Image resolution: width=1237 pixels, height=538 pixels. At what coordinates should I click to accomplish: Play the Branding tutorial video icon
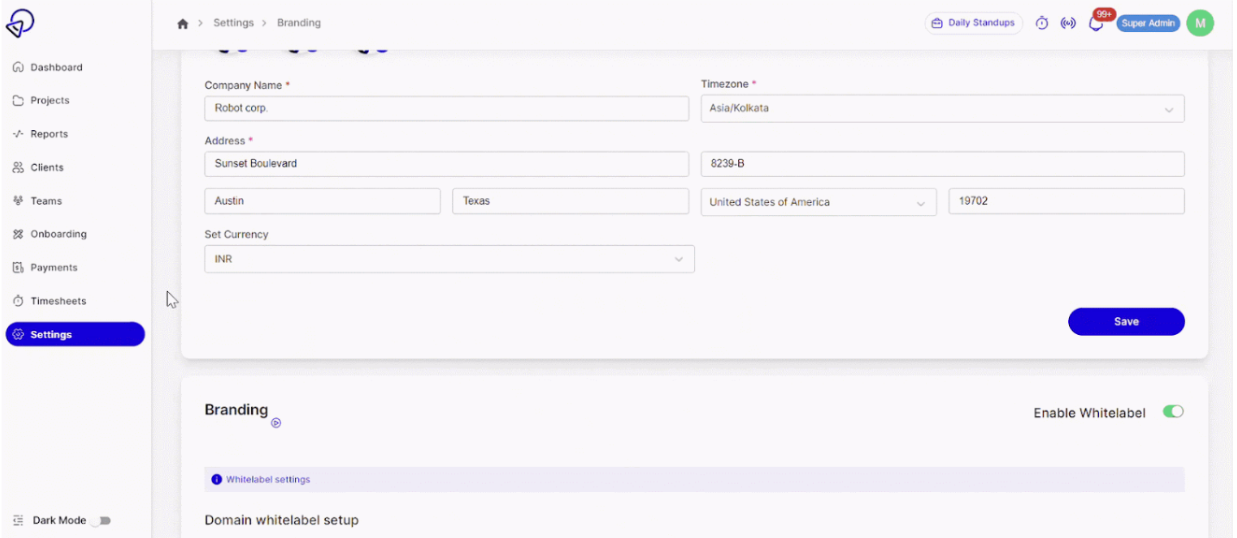point(276,423)
